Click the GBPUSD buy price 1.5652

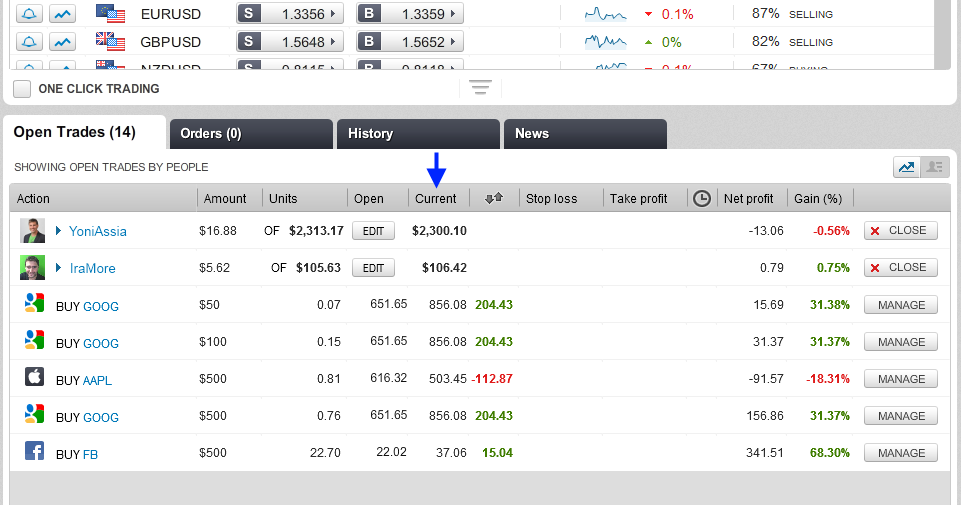tap(410, 42)
